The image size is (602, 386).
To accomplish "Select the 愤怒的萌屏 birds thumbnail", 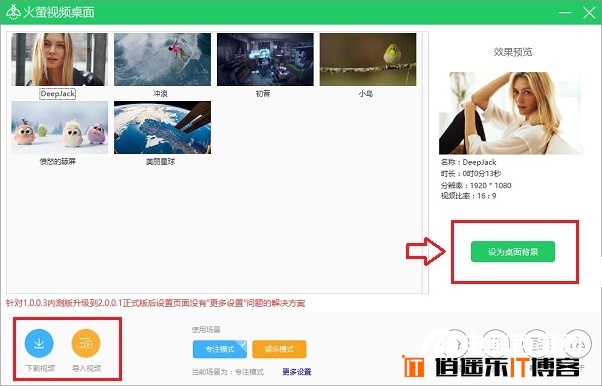I will point(60,128).
